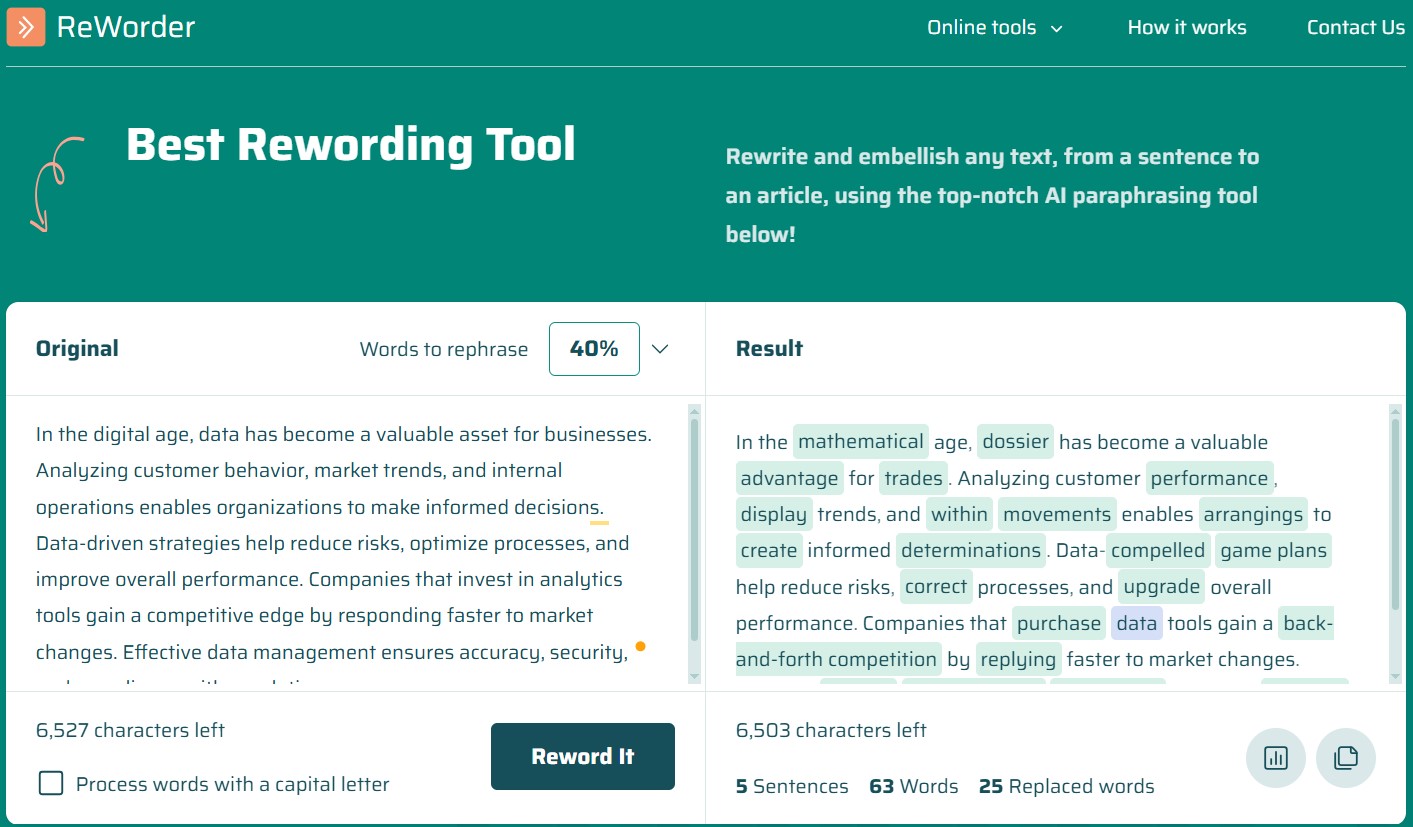Image resolution: width=1413 pixels, height=827 pixels.
Task: Expand the Online tools dropdown
Action: click(x=995, y=27)
